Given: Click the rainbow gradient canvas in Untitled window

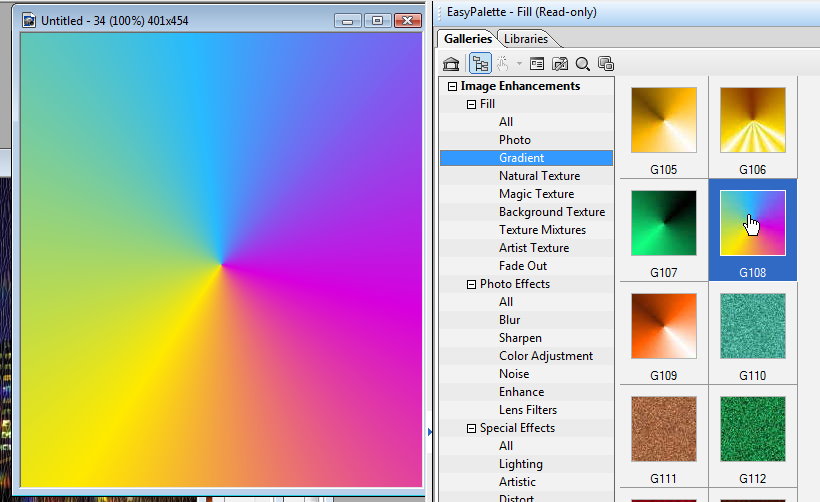Looking at the screenshot, I should 221,260.
